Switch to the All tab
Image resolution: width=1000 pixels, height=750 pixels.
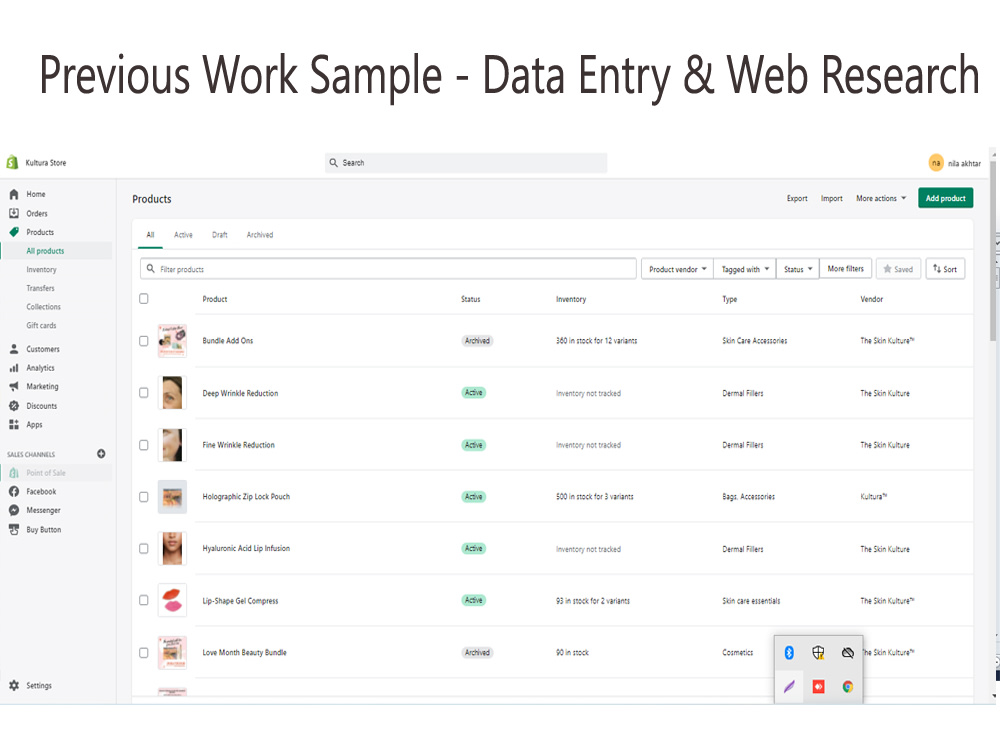click(151, 235)
